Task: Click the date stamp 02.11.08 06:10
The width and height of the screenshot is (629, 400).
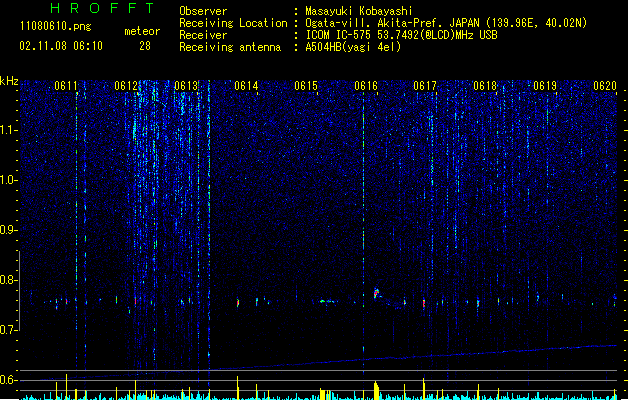Action: (x=61, y=46)
